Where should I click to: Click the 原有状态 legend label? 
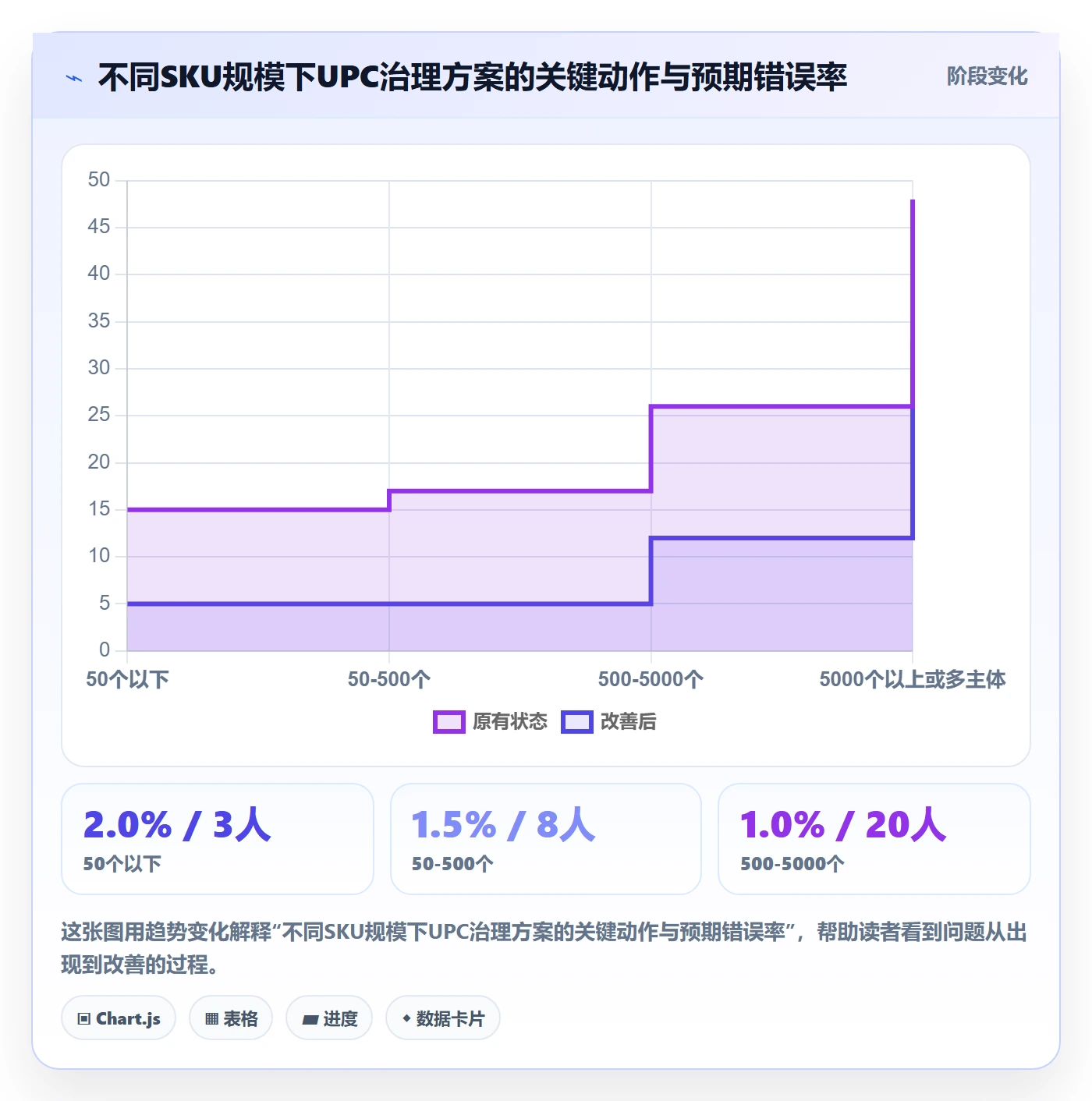tap(510, 722)
